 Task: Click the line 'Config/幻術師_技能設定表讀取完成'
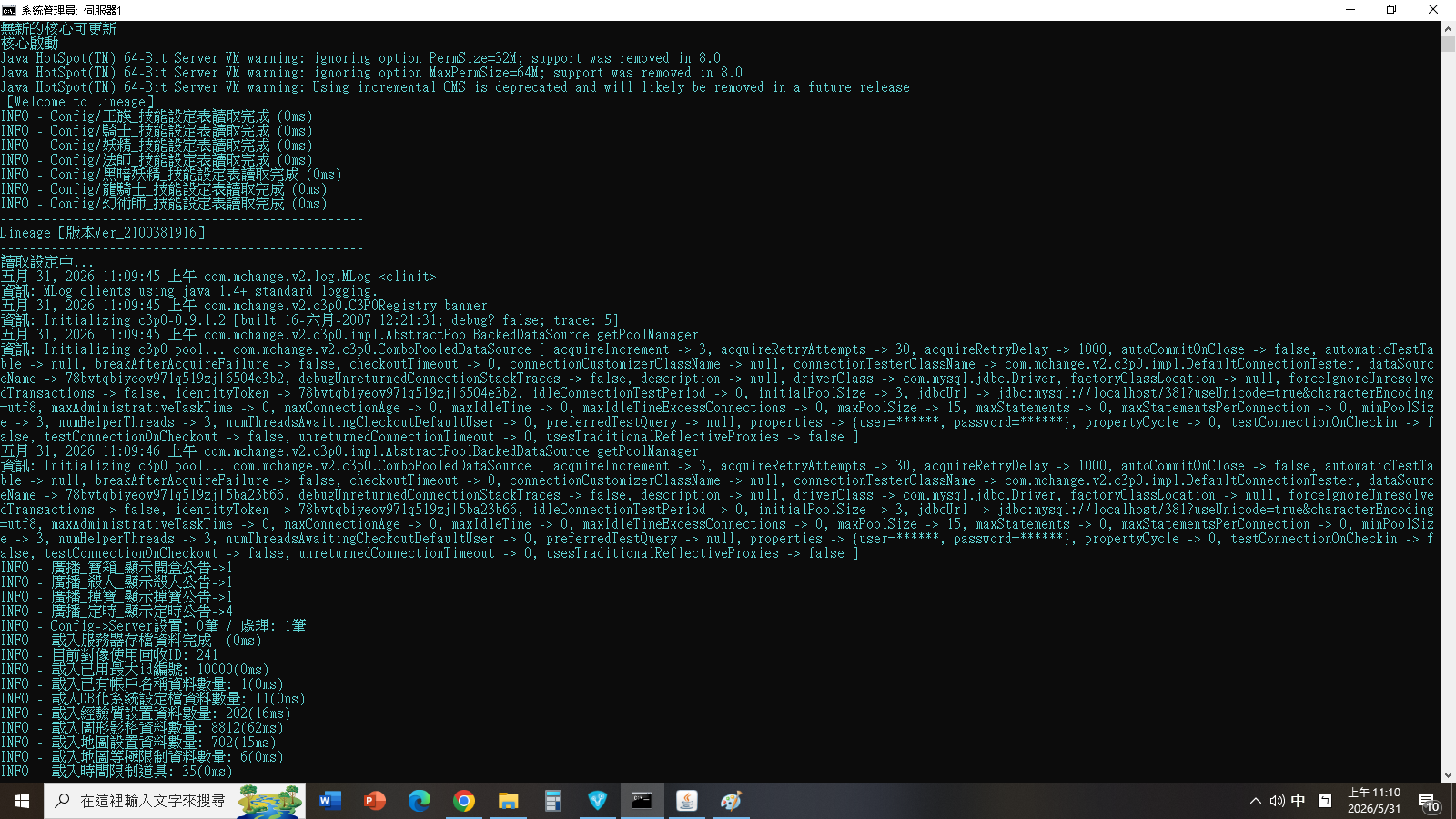click(x=164, y=204)
